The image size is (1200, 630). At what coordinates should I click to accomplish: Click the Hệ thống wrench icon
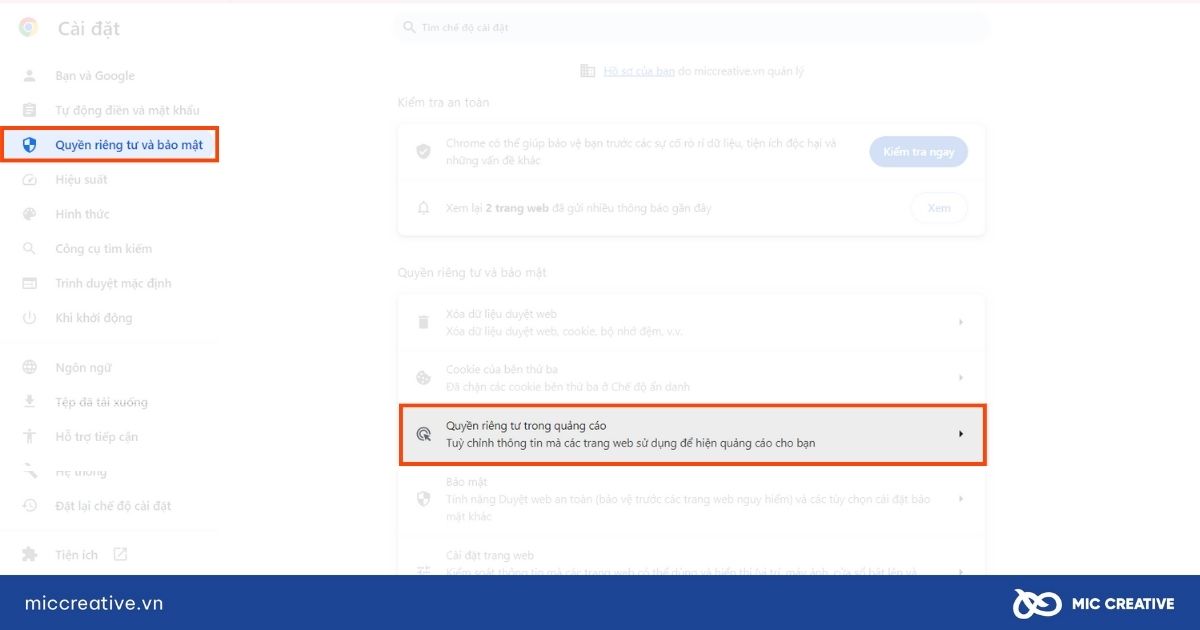30,471
